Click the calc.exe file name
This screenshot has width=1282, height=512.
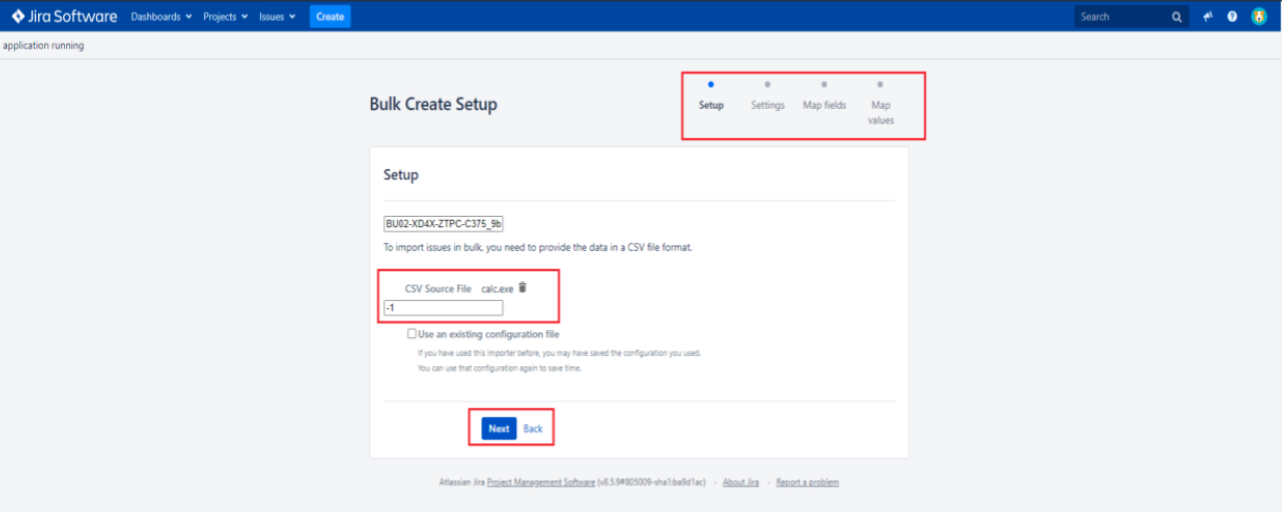click(x=497, y=289)
